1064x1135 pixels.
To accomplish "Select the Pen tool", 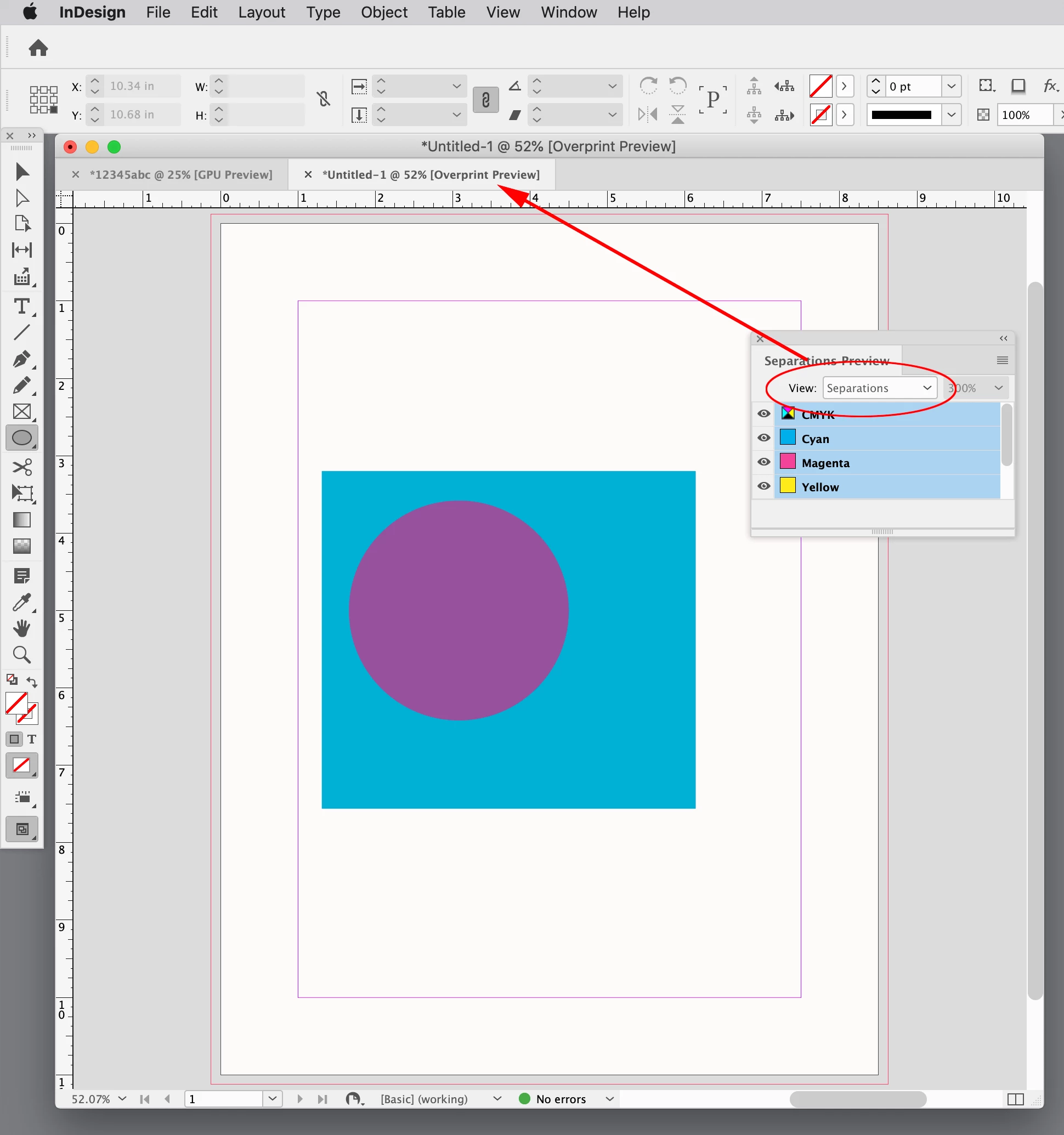I will [22, 359].
